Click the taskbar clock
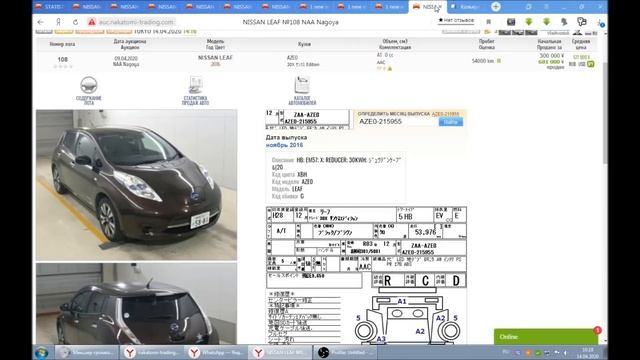This screenshot has height=360, width=640. (587, 353)
